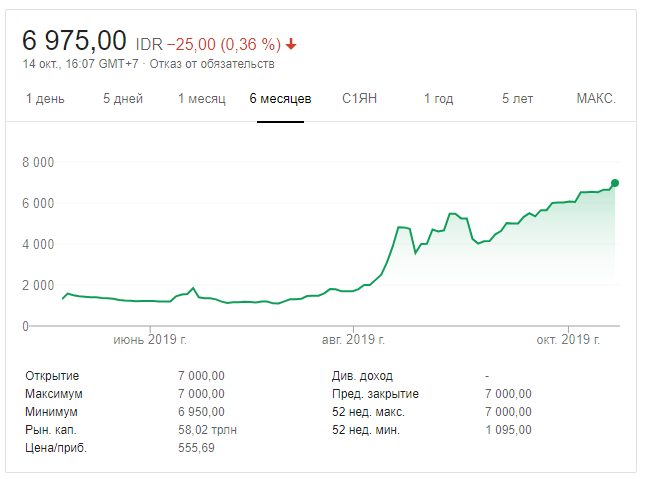Click the 6 975,00 current price
The image size is (646, 479).
tap(75, 41)
